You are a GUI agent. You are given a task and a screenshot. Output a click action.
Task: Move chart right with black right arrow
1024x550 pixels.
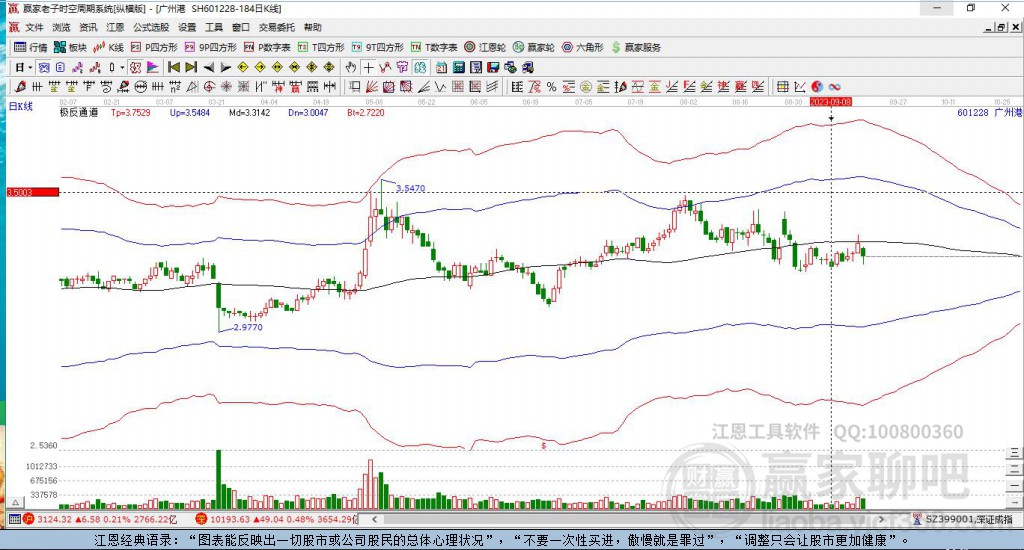[226, 67]
